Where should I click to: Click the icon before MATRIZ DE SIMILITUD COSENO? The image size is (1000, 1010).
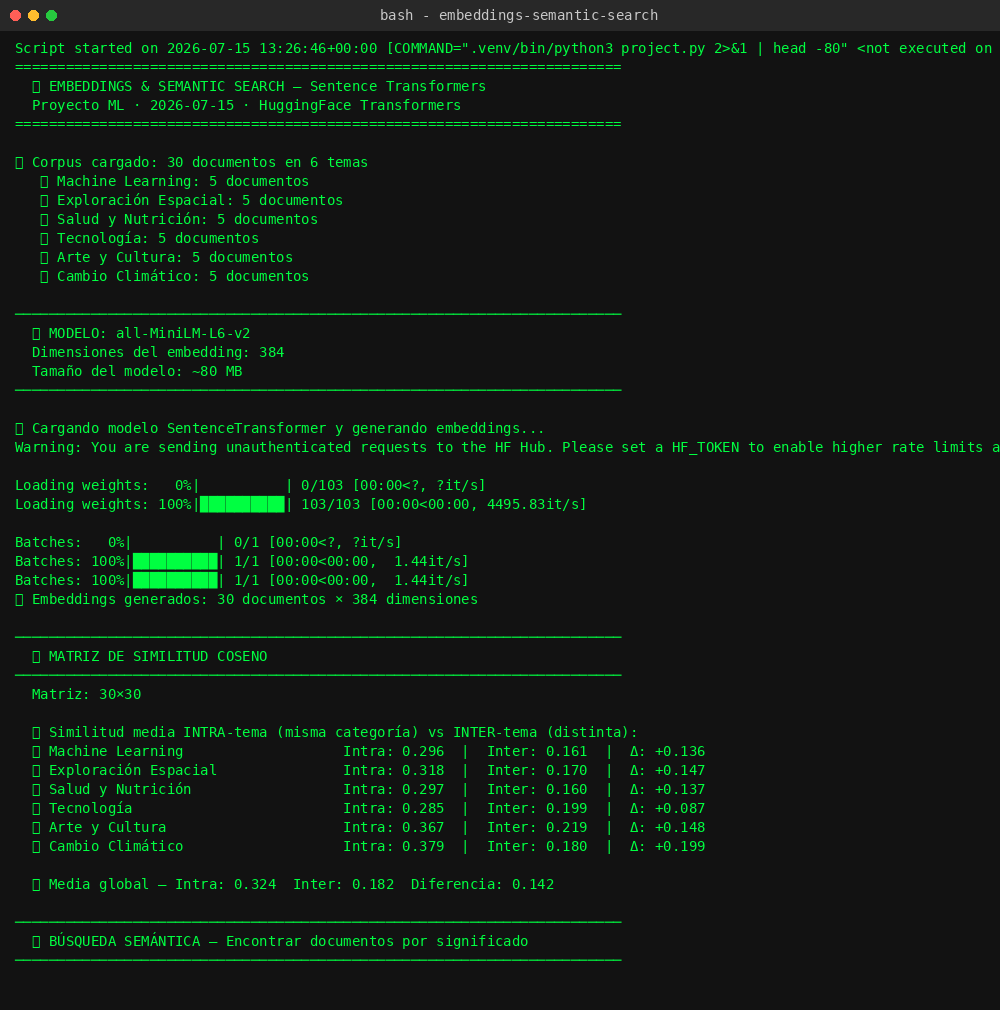[x=36, y=656]
